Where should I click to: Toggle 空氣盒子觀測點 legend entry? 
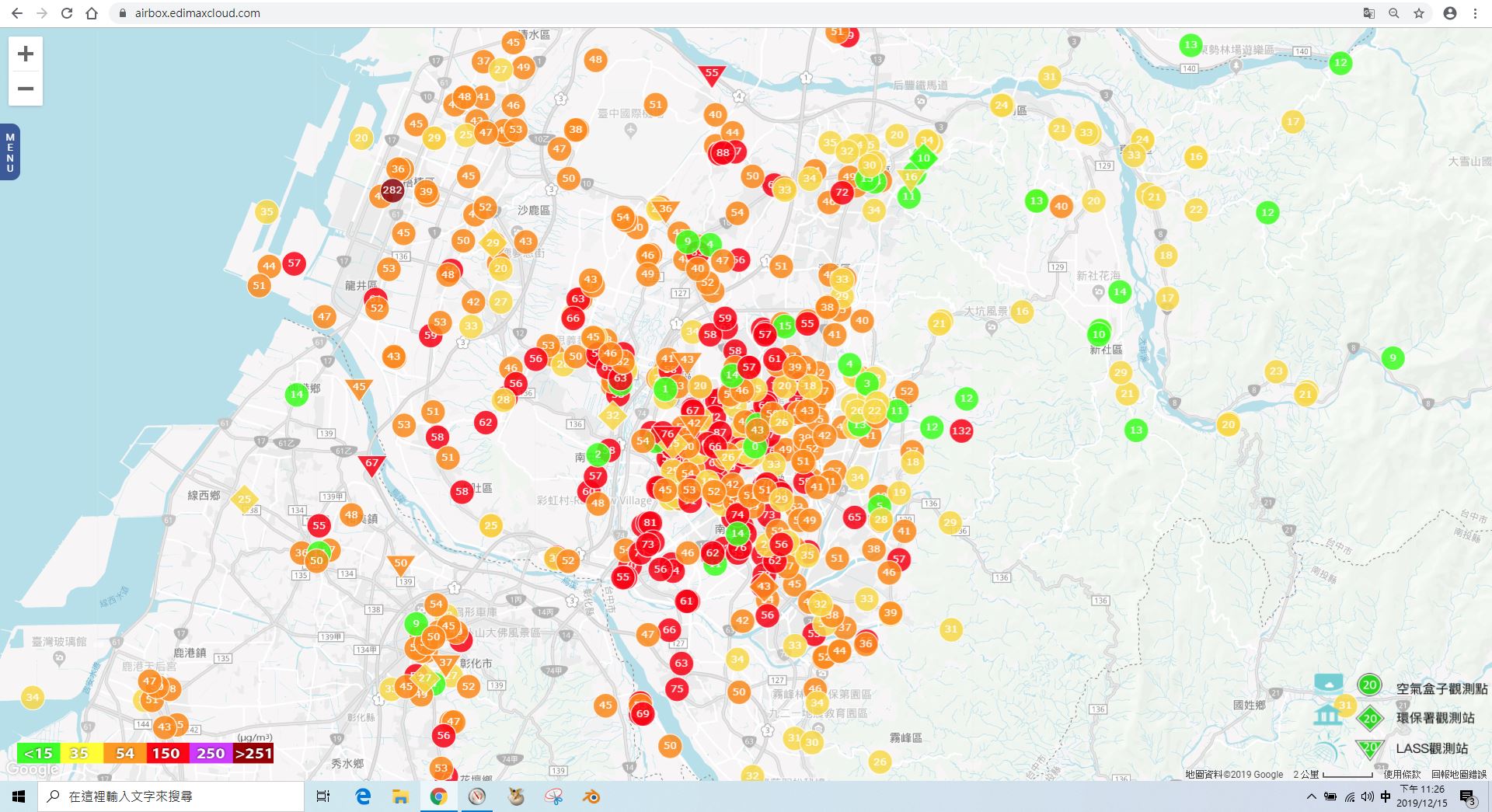click(x=1441, y=688)
